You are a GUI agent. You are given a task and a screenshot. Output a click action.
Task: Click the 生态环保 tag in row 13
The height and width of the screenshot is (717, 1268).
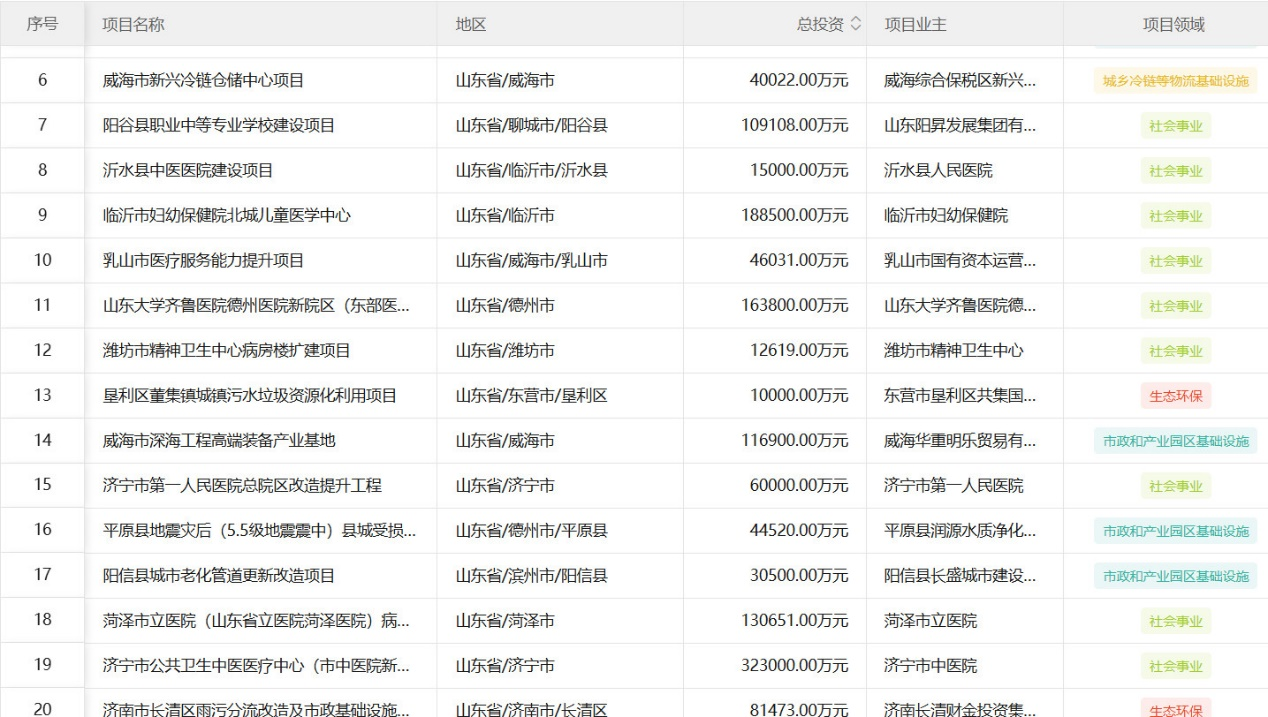point(1175,396)
